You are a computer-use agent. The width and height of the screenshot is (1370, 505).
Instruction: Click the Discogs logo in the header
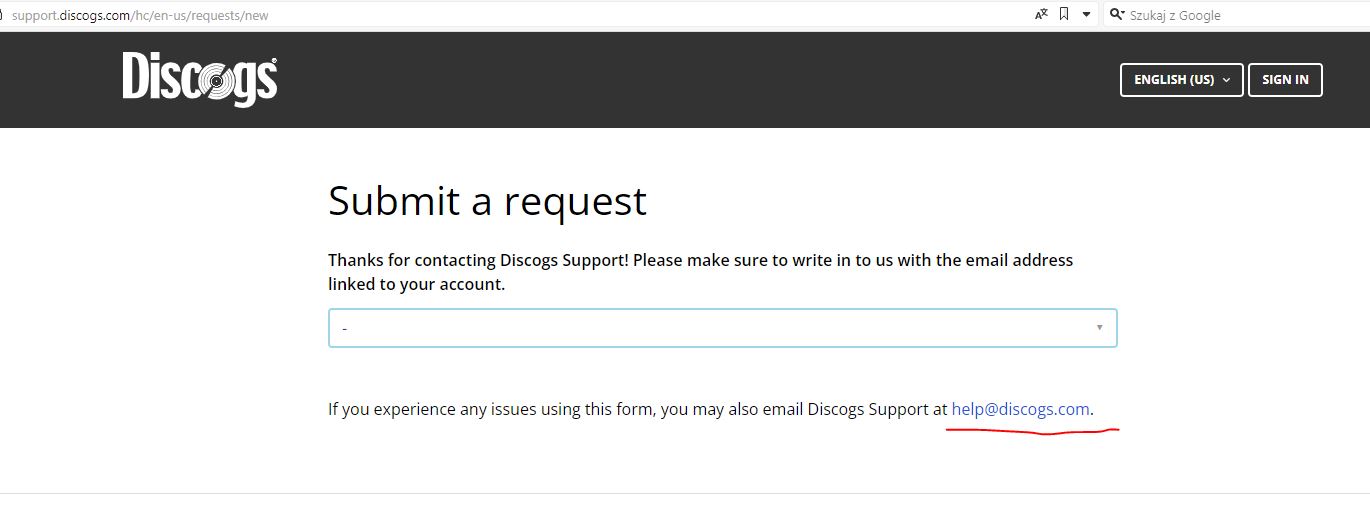tap(200, 79)
